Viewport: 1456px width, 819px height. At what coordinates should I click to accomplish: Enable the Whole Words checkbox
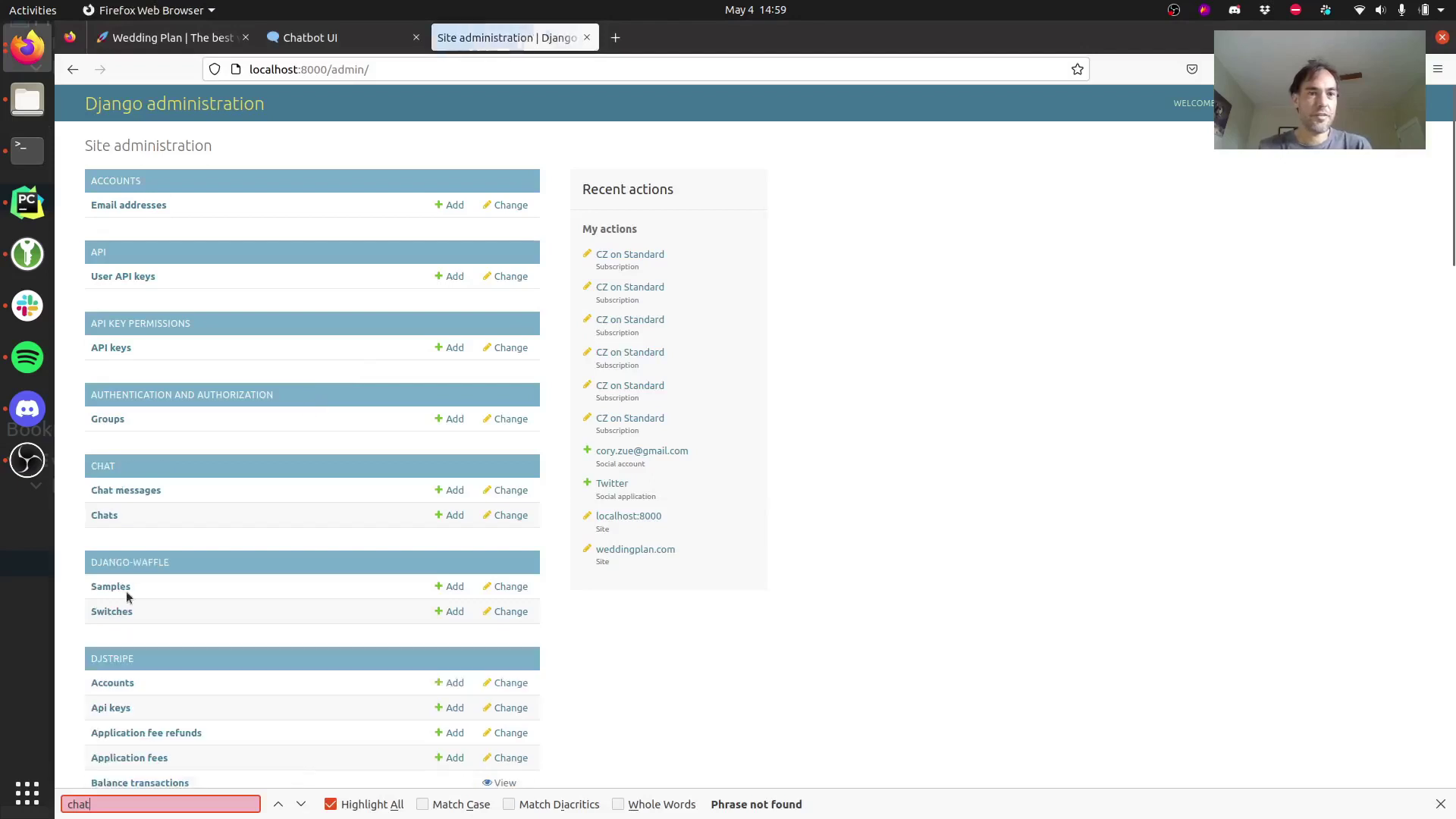tap(618, 804)
